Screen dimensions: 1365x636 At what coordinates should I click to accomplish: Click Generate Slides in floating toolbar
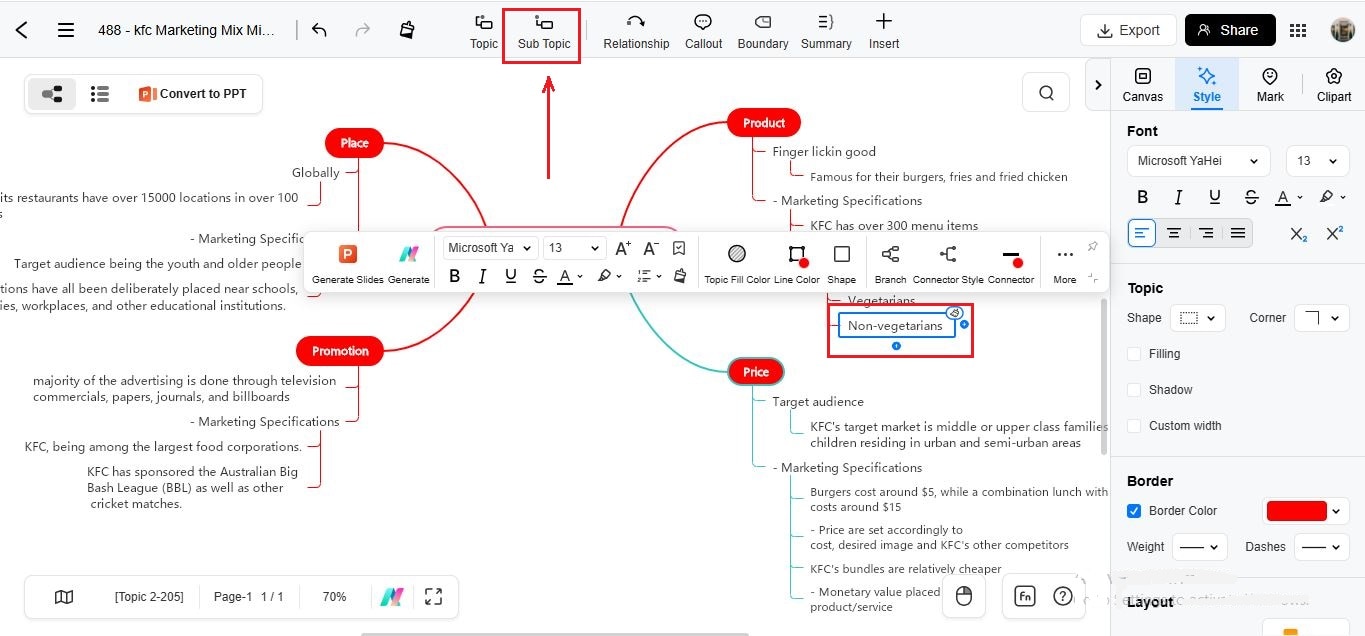tap(348, 264)
